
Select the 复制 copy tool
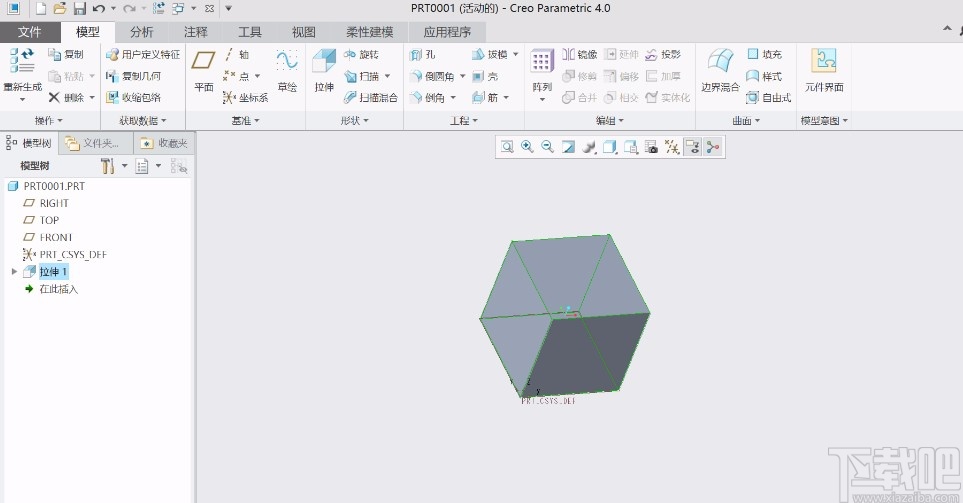(66, 54)
